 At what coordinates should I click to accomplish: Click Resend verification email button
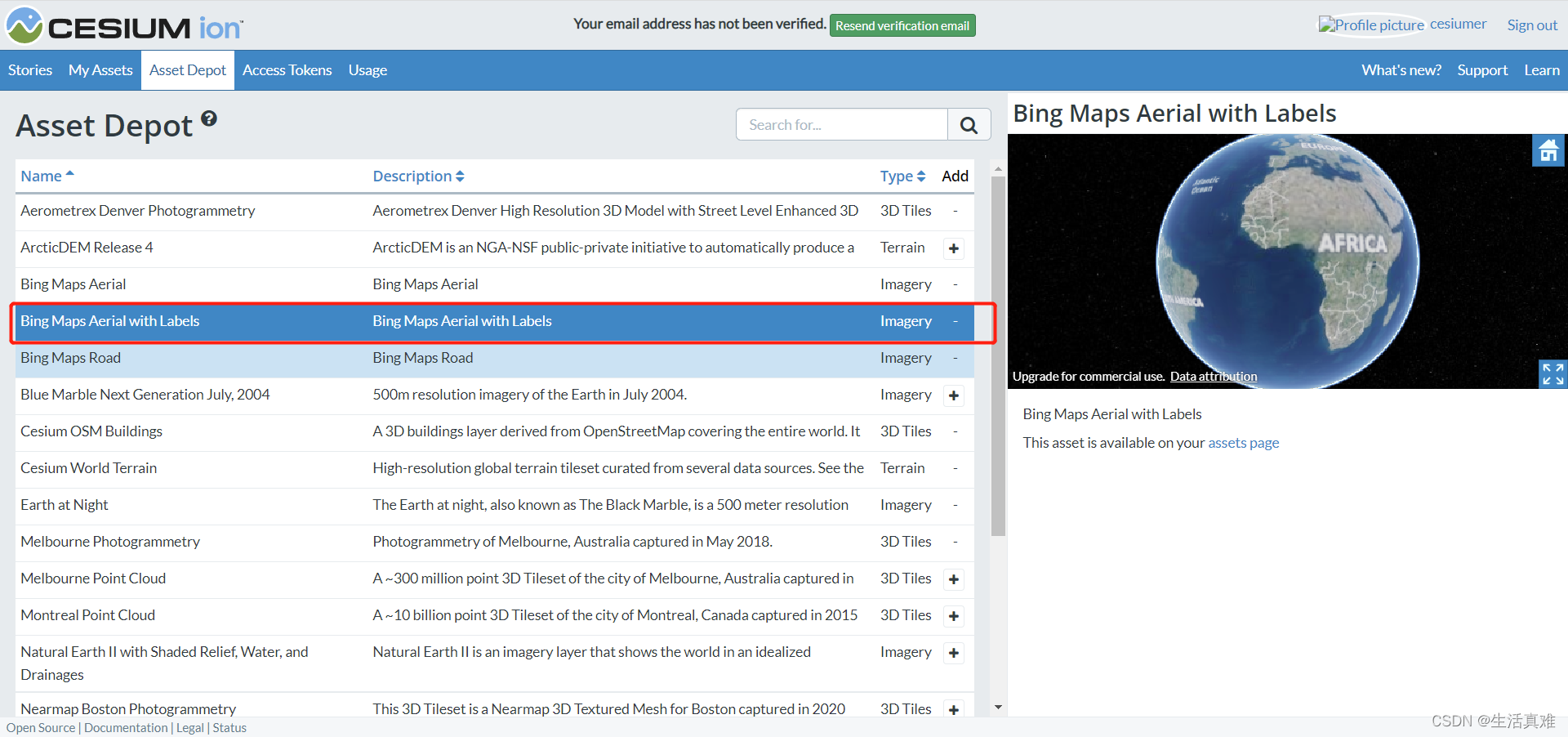902,25
